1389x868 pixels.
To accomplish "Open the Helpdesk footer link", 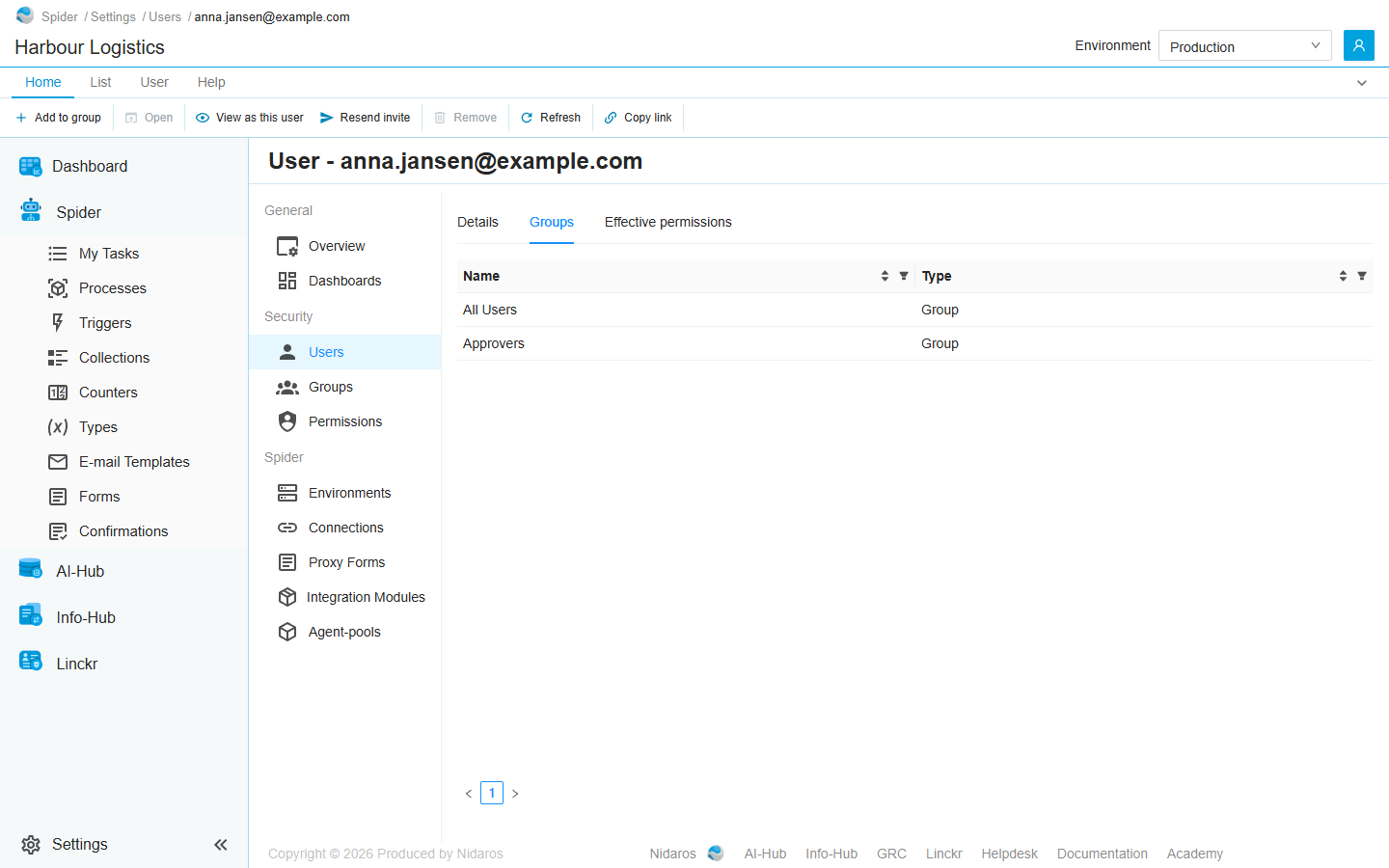I will (1010, 854).
